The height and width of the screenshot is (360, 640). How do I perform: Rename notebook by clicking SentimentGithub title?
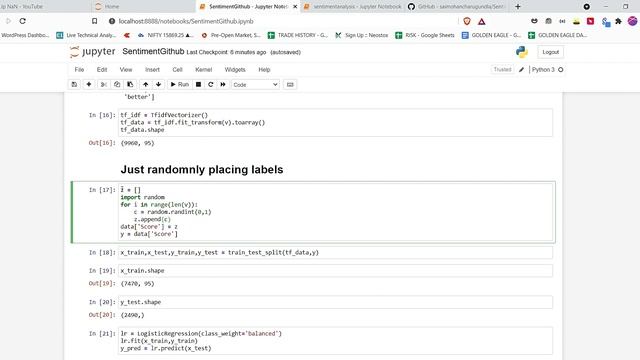click(153, 51)
